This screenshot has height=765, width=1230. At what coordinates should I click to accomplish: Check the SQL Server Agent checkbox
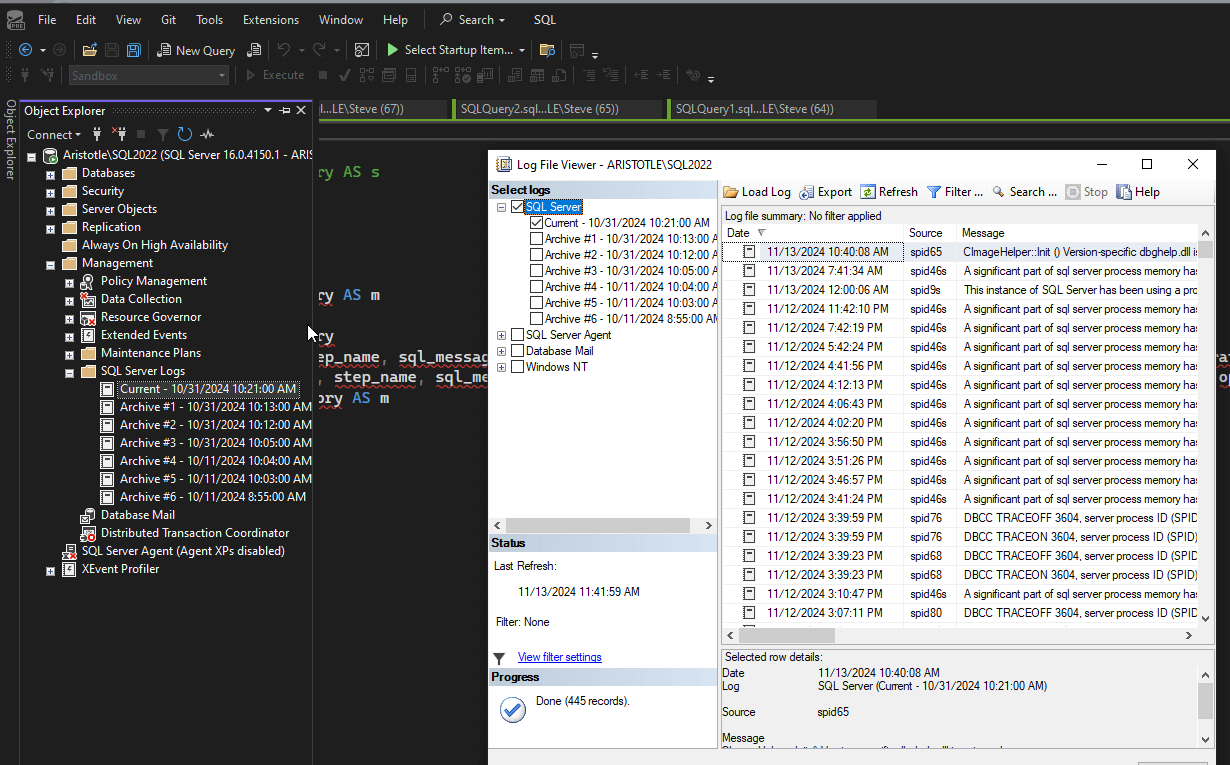click(x=517, y=335)
